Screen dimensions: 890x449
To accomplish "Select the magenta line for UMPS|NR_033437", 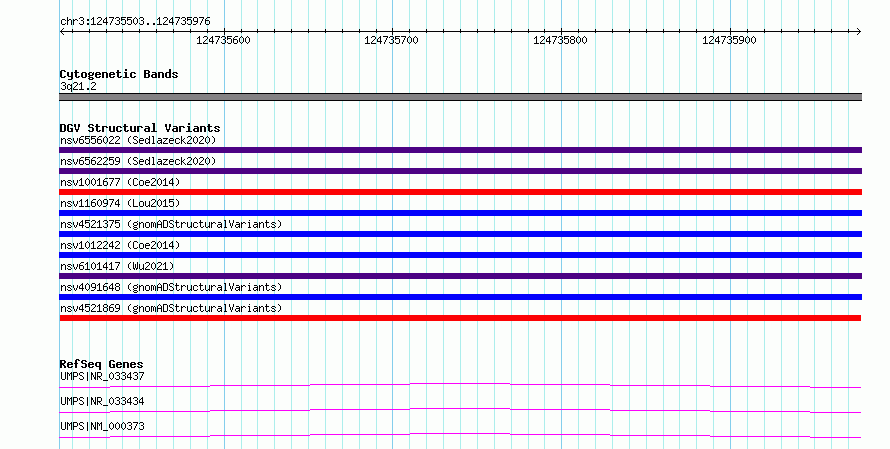I will pos(460,385).
